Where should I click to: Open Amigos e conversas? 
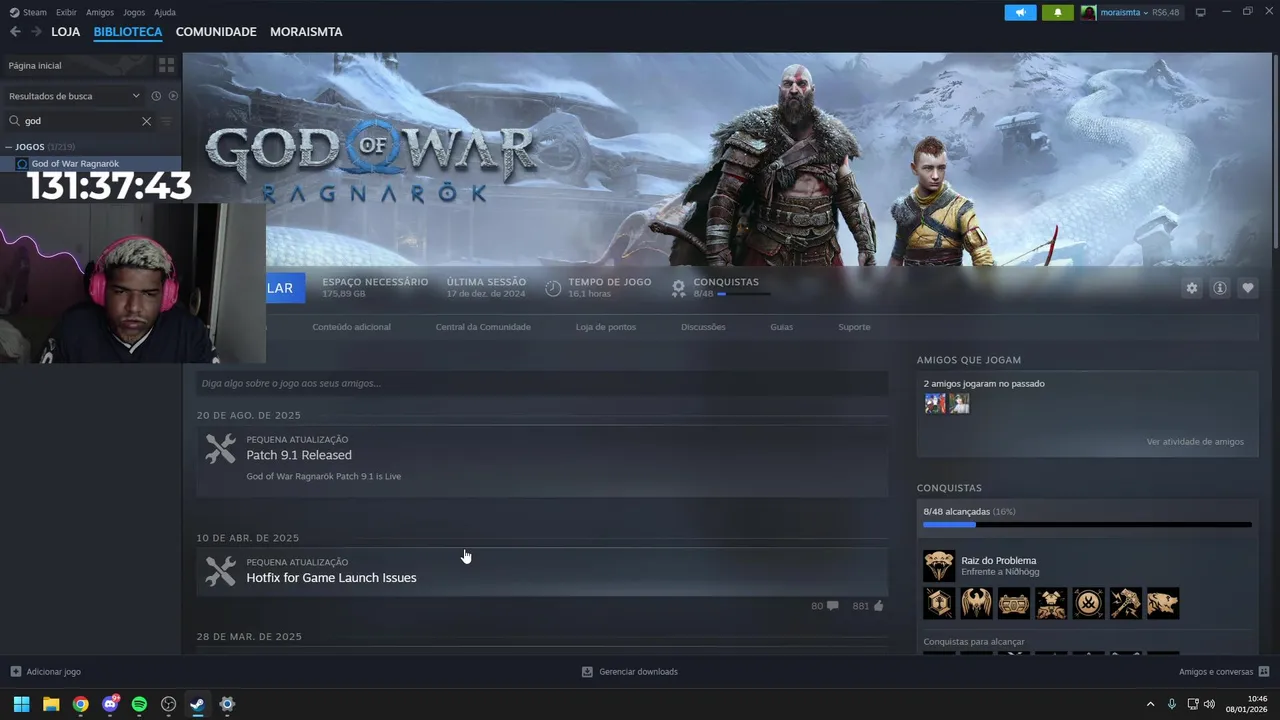coord(1224,672)
